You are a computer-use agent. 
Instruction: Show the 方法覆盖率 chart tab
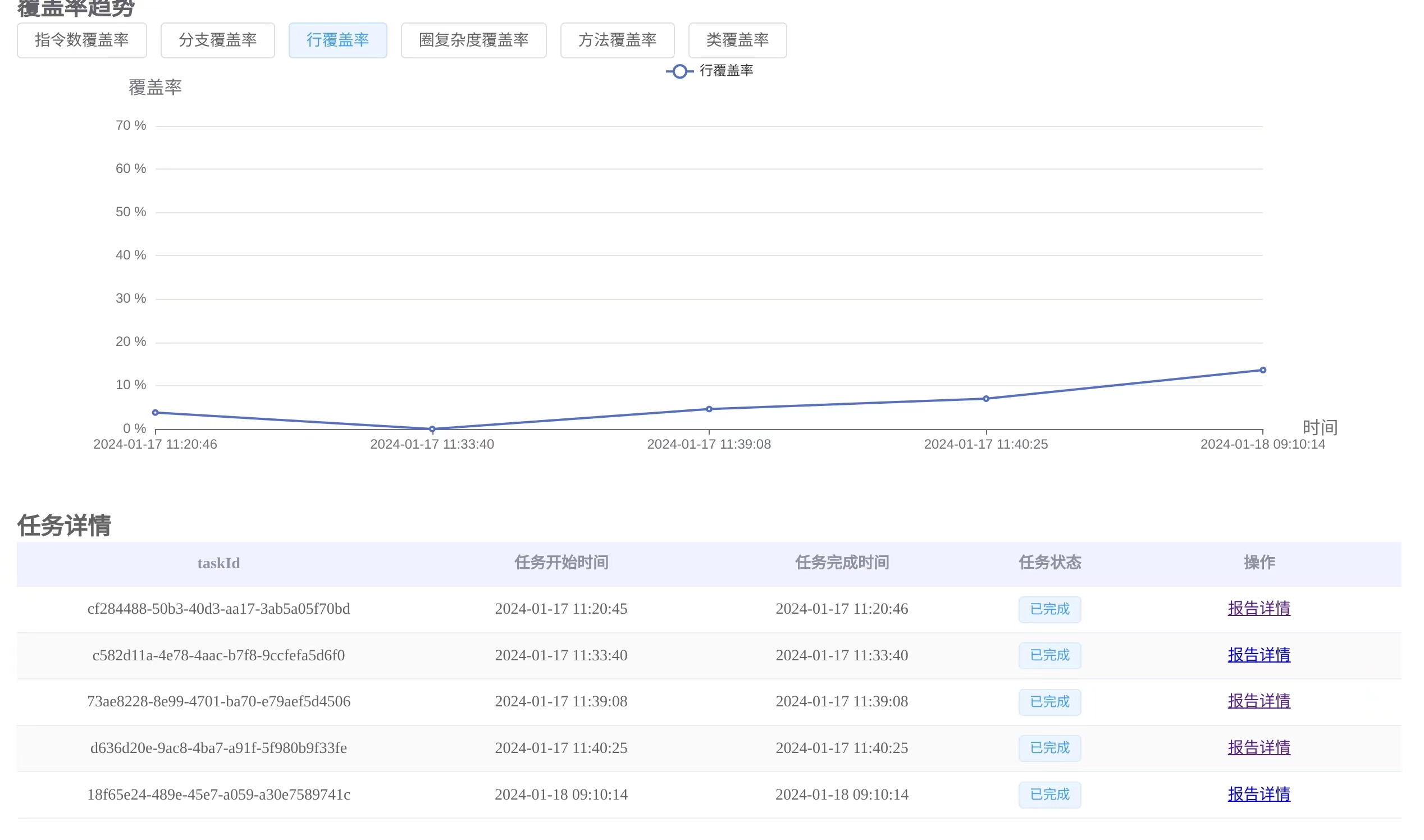[x=618, y=40]
